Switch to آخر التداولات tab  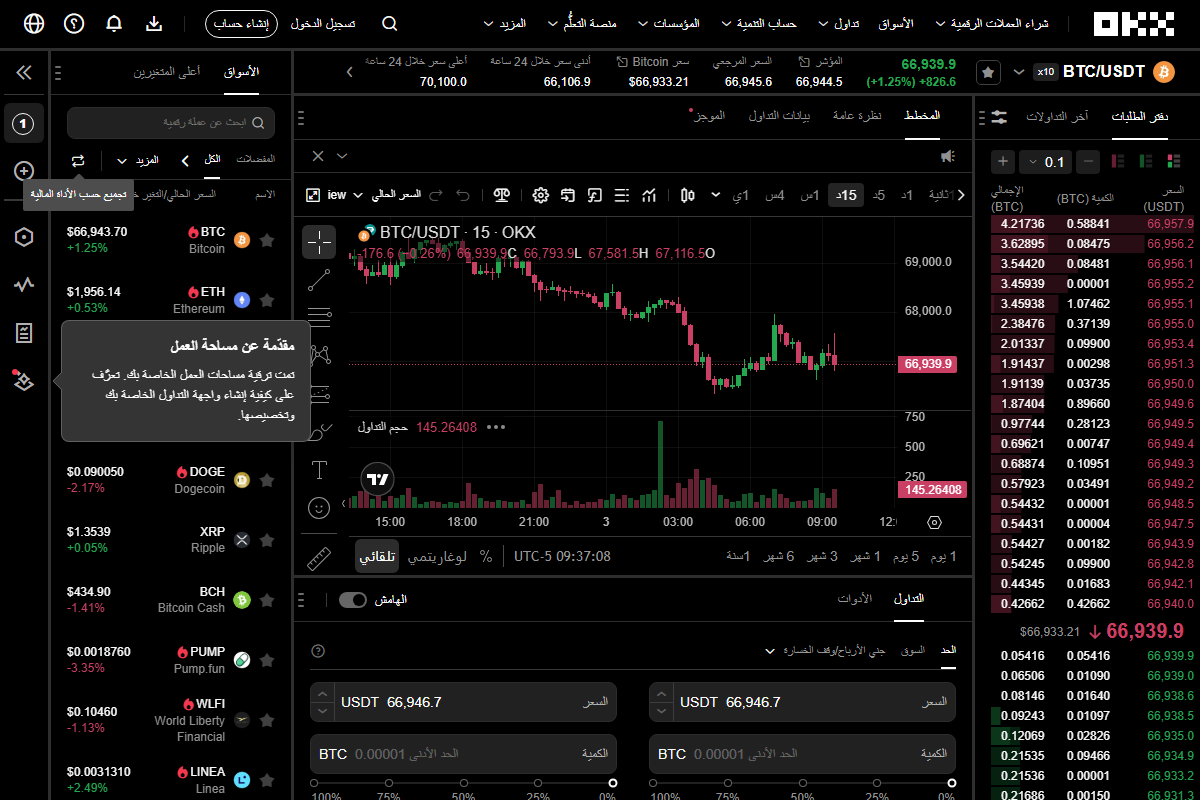(1057, 117)
